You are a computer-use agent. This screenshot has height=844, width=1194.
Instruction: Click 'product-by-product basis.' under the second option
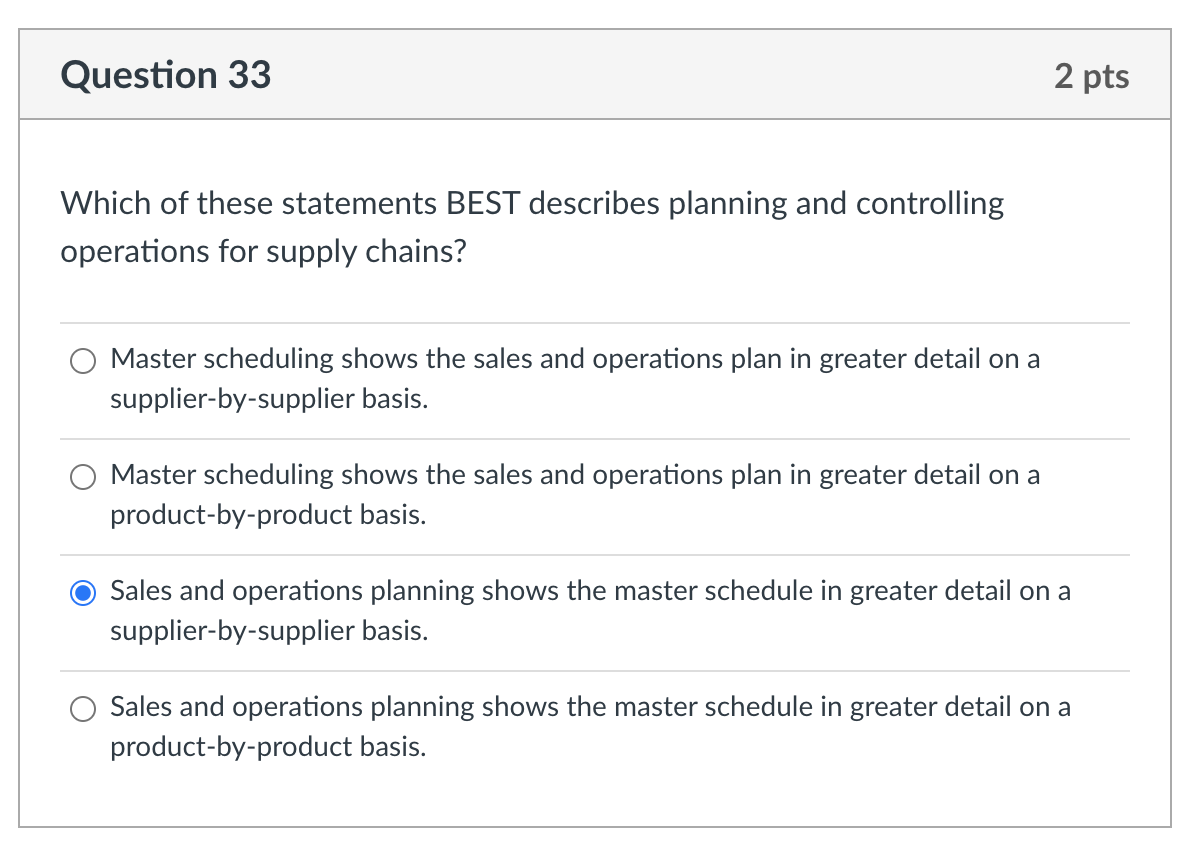[267, 515]
